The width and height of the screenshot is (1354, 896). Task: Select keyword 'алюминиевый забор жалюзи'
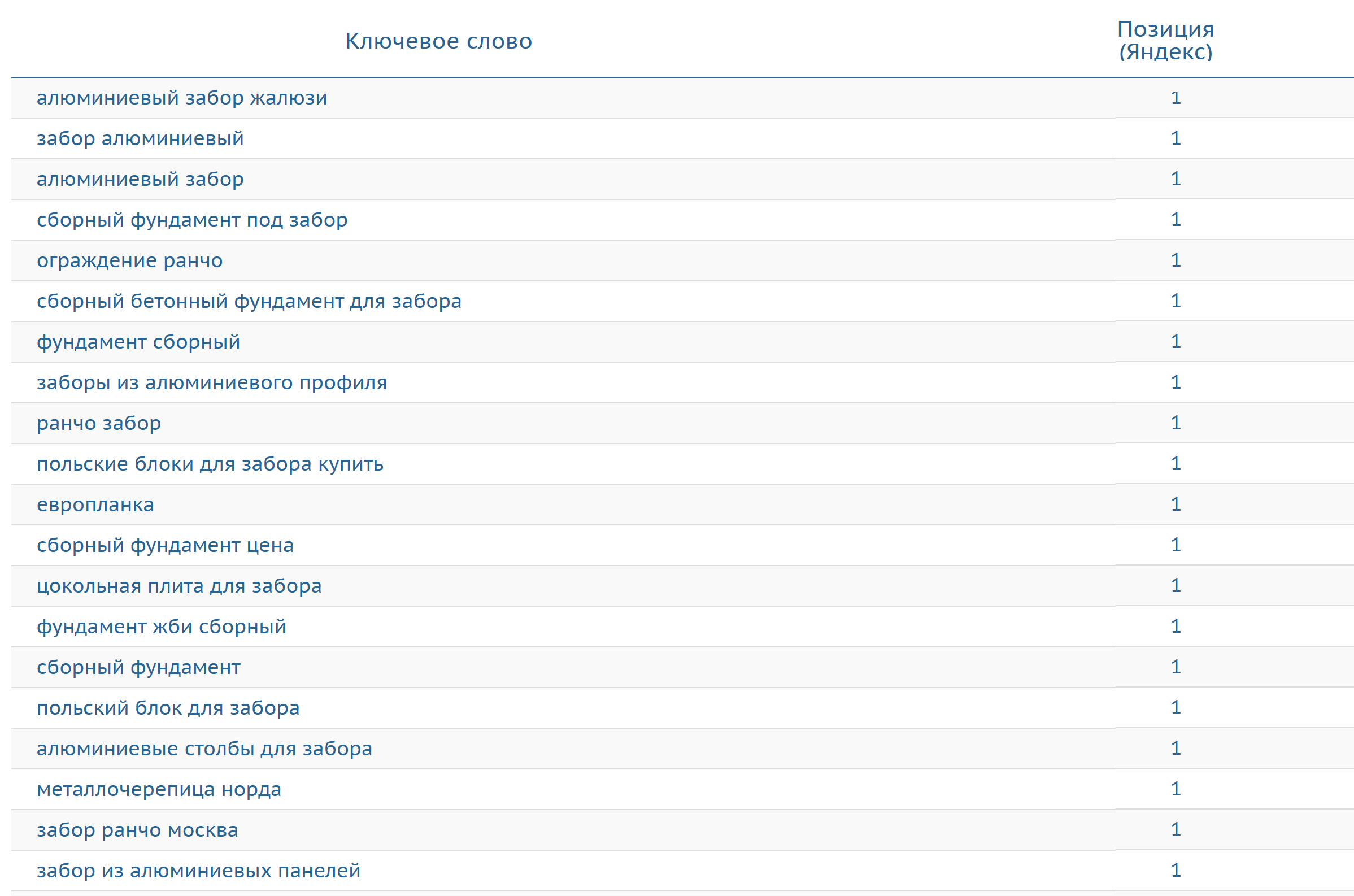[x=182, y=98]
